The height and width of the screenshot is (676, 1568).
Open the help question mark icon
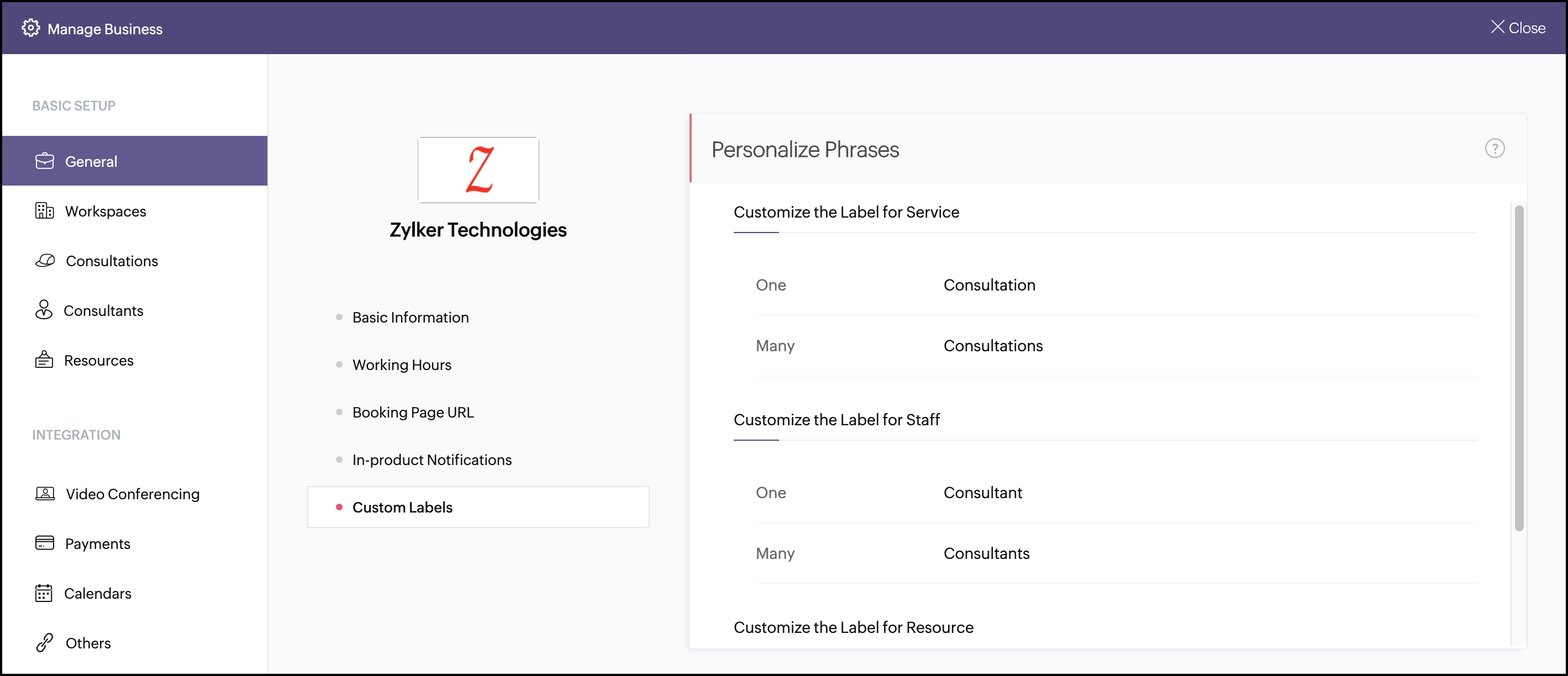(1494, 149)
